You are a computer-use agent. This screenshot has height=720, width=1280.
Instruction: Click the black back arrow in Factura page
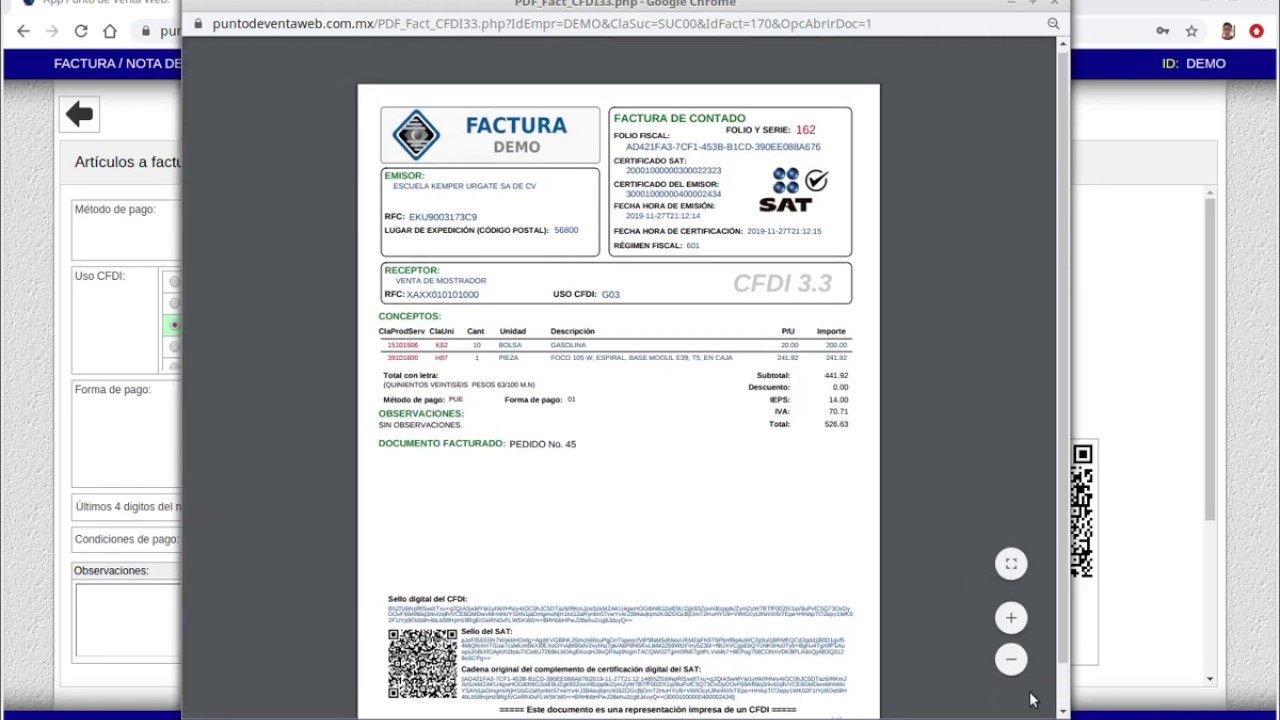80,114
